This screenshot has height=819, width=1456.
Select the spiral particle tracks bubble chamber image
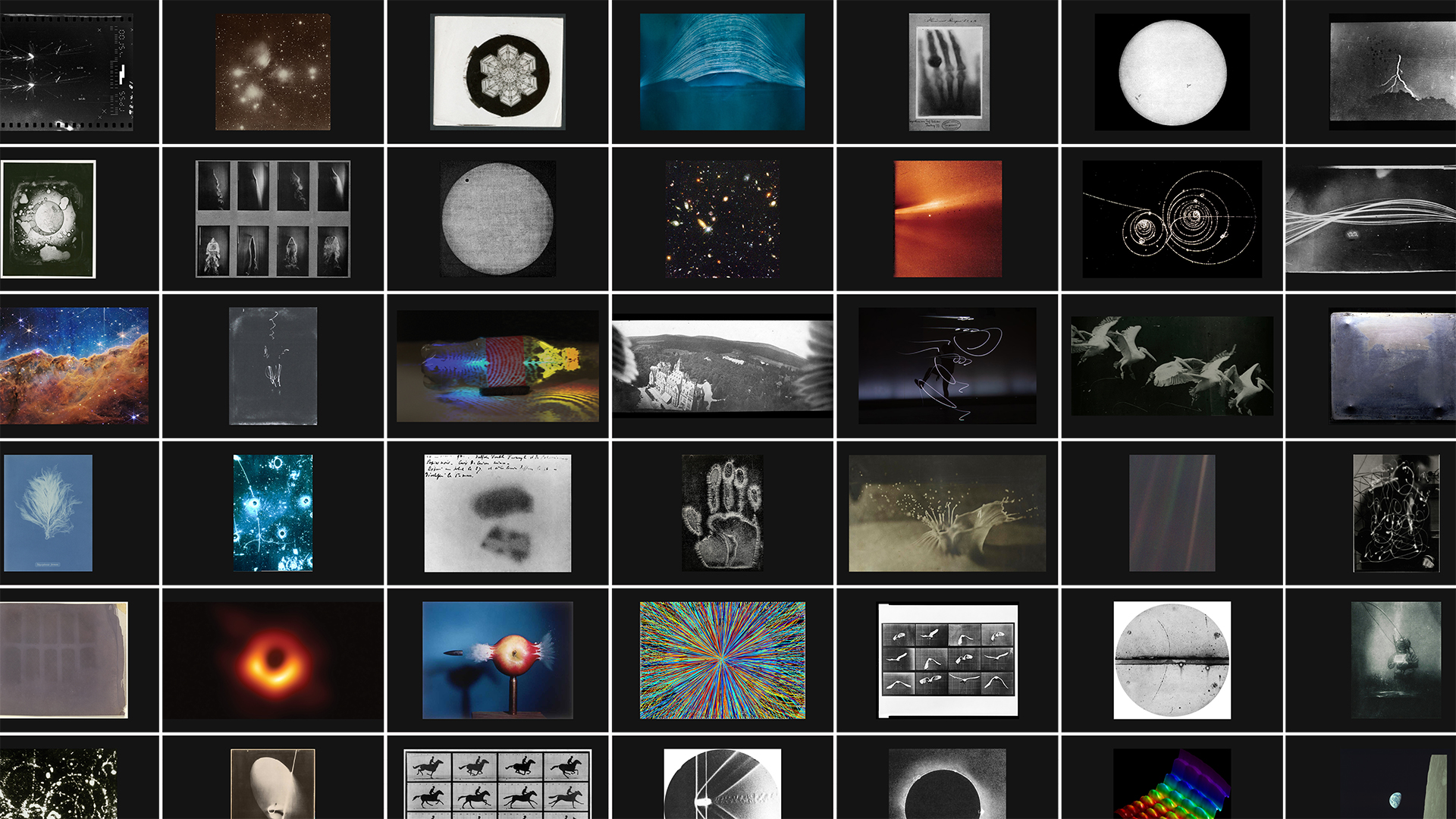coord(1172,218)
